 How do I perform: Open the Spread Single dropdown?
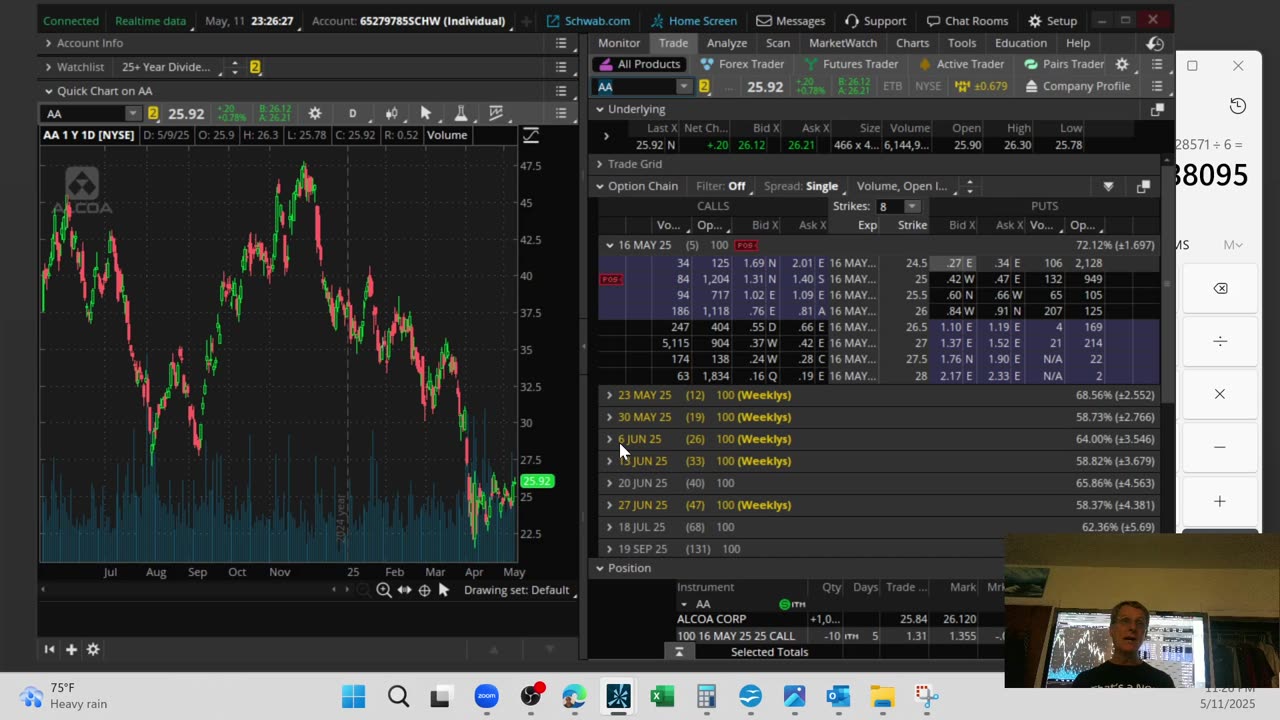click(x=806, y=186)
